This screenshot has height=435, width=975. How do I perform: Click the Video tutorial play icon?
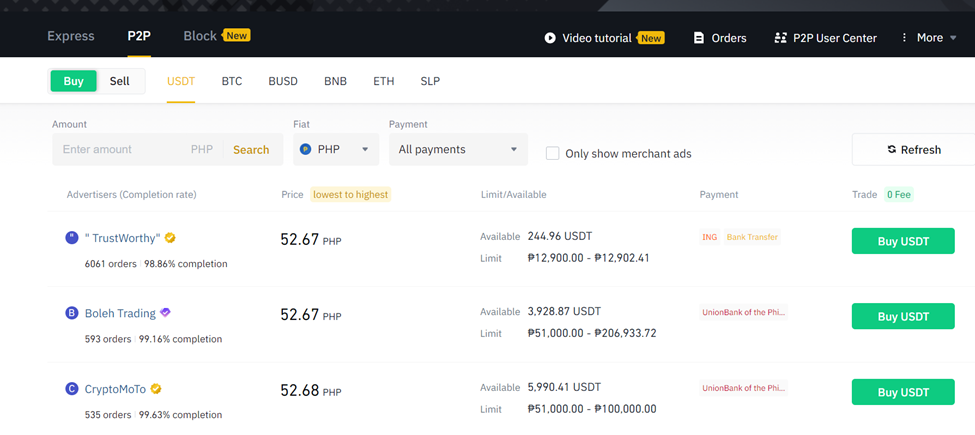point(550,38)
